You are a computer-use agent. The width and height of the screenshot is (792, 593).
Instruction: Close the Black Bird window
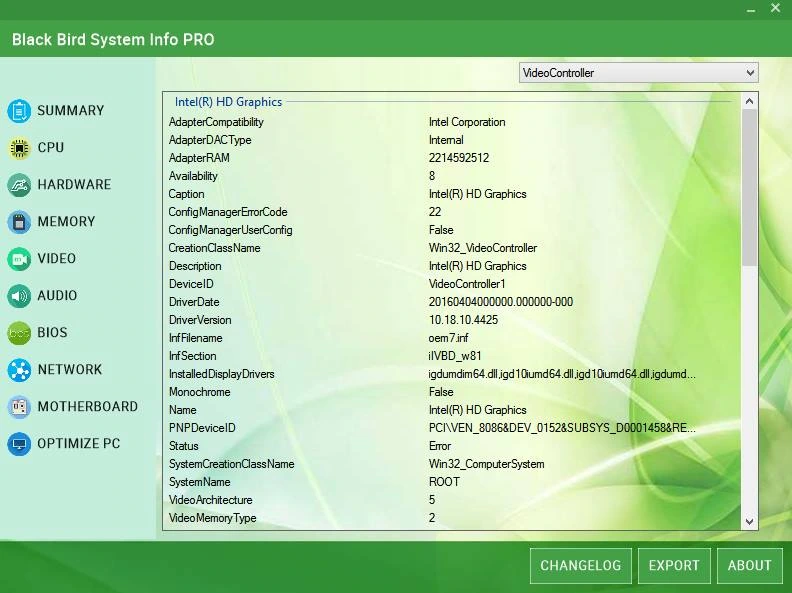[775, 8]
